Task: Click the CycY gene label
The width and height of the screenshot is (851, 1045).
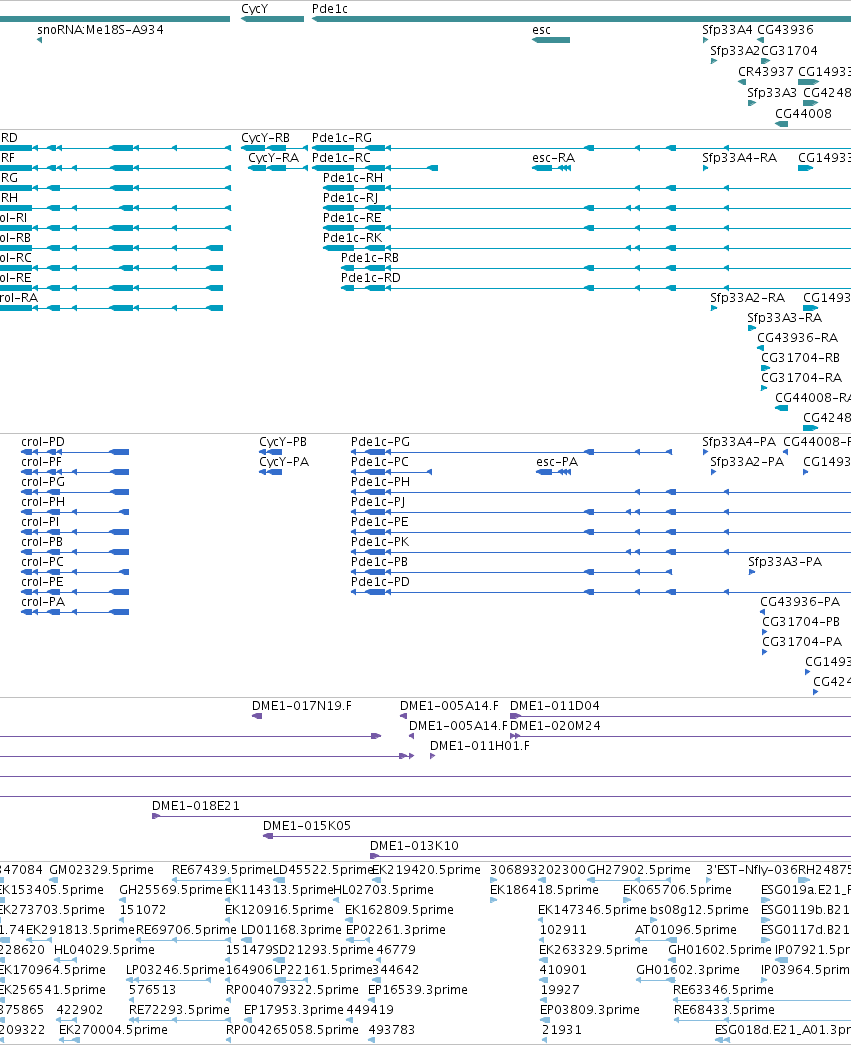Action: 254,9
